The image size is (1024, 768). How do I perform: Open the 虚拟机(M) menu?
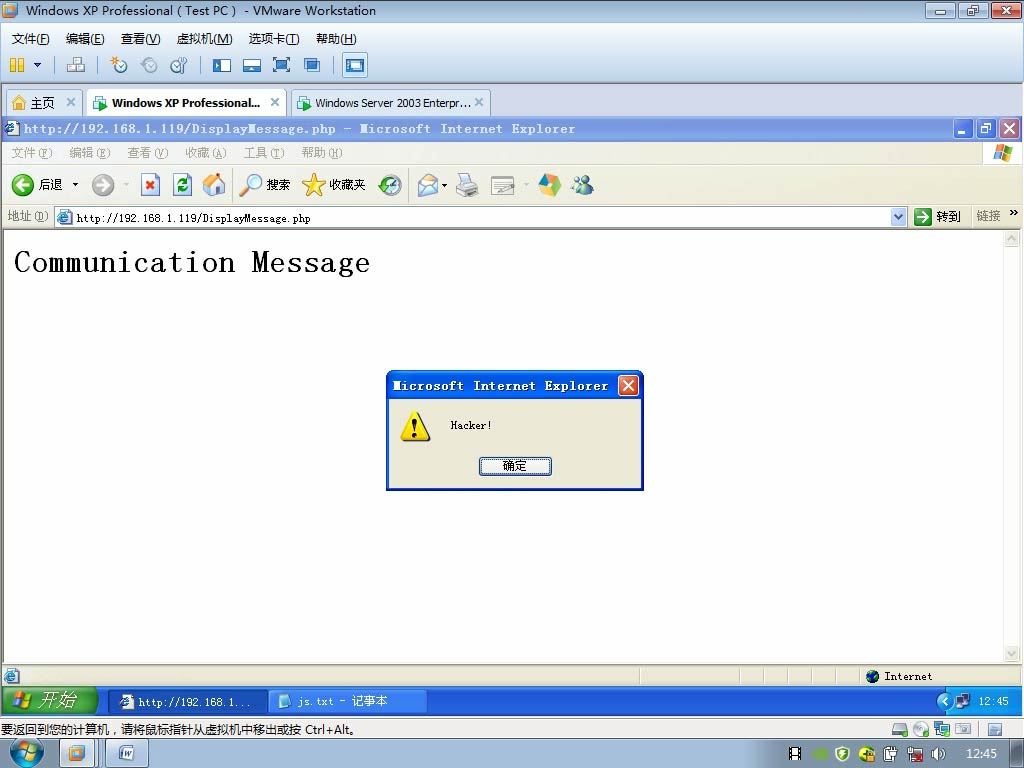[x=204, y=39]
